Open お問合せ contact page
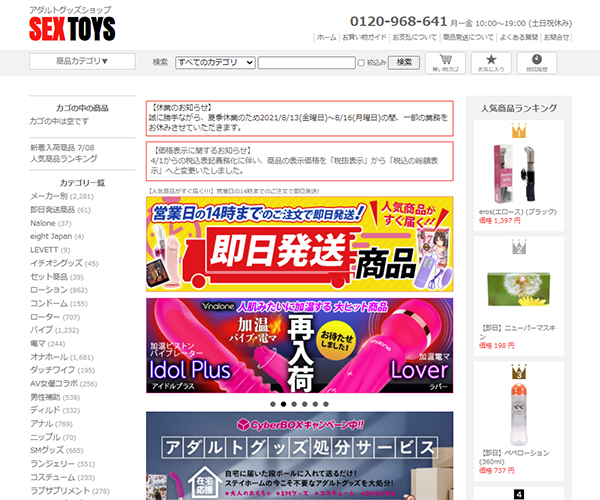 (x=556, y=37)
